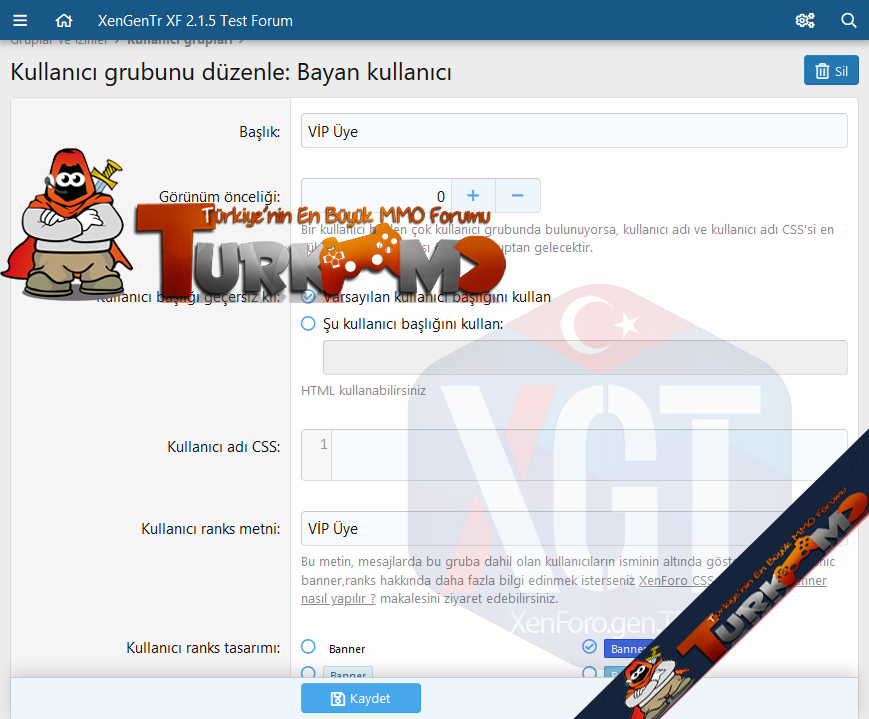
Task: Click into the Başlık input field
Action: (x=574, y=131)
